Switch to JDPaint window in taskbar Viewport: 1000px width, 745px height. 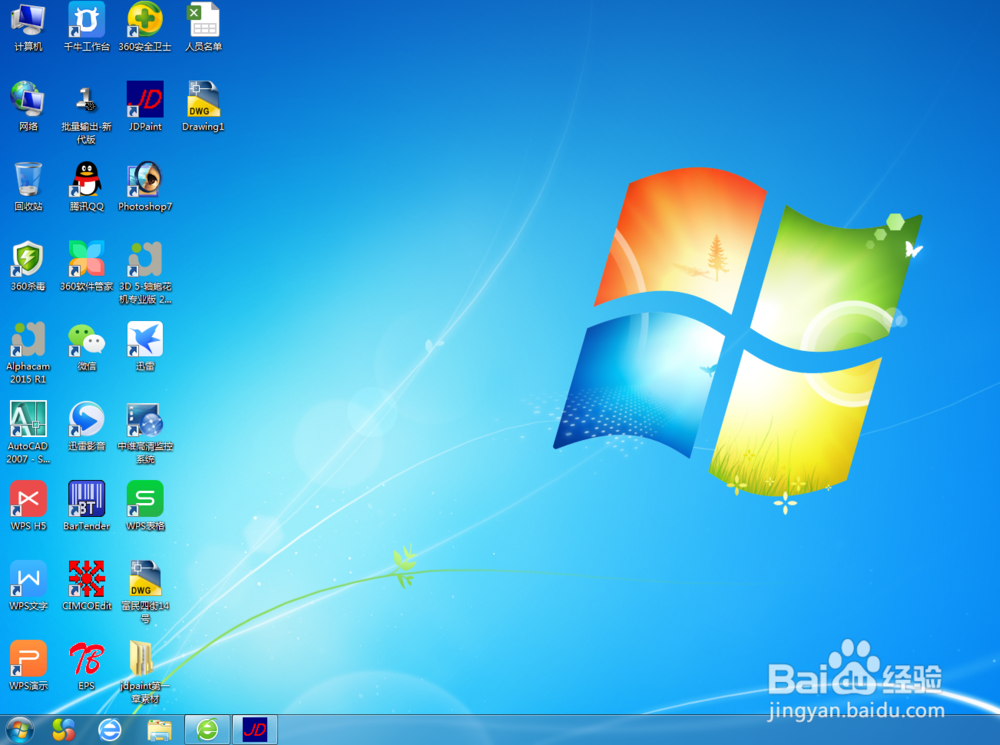click(255, 729)
